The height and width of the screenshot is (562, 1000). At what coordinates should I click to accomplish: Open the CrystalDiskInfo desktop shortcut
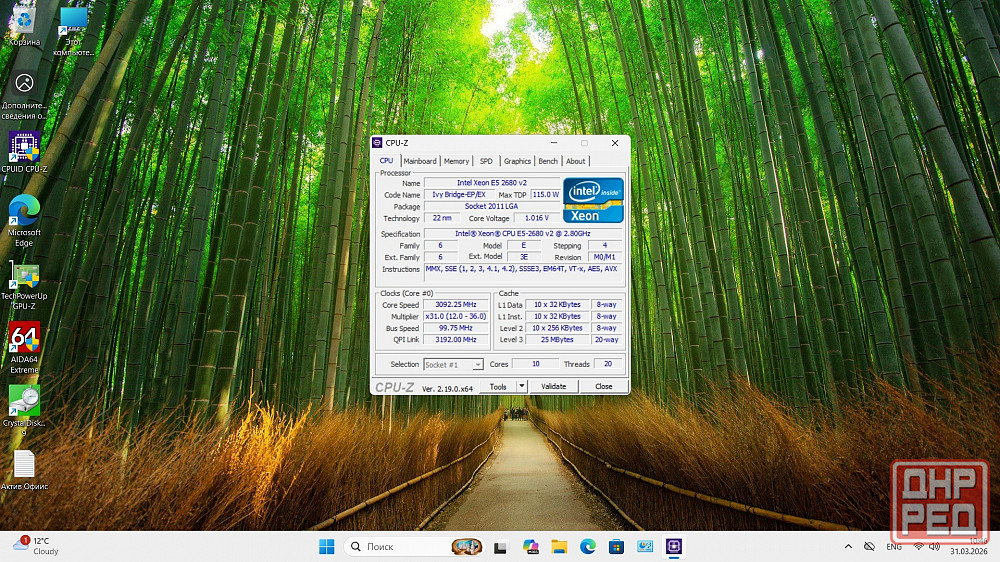point(24,401)
